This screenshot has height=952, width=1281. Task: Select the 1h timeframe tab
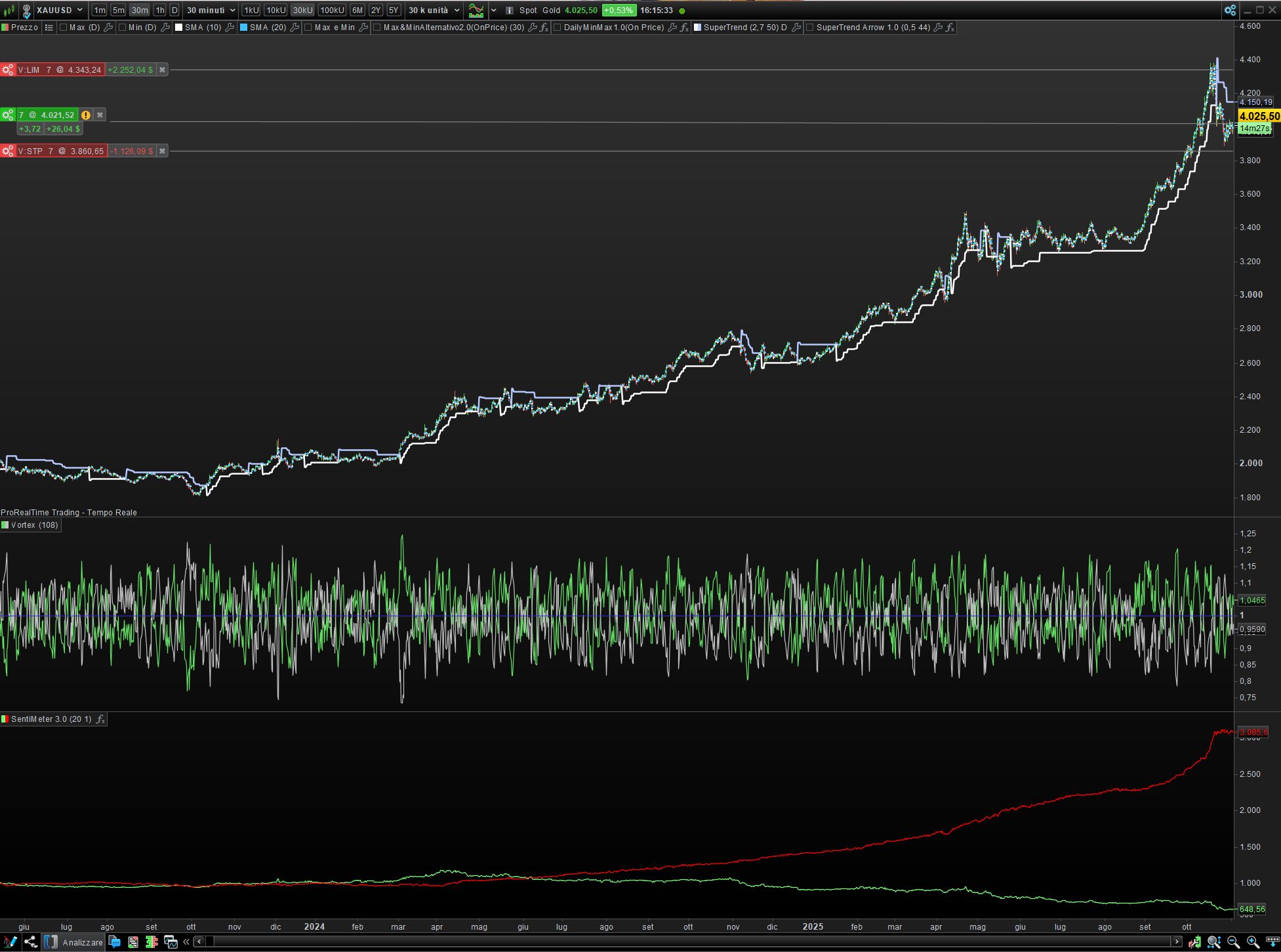[159, 10]
